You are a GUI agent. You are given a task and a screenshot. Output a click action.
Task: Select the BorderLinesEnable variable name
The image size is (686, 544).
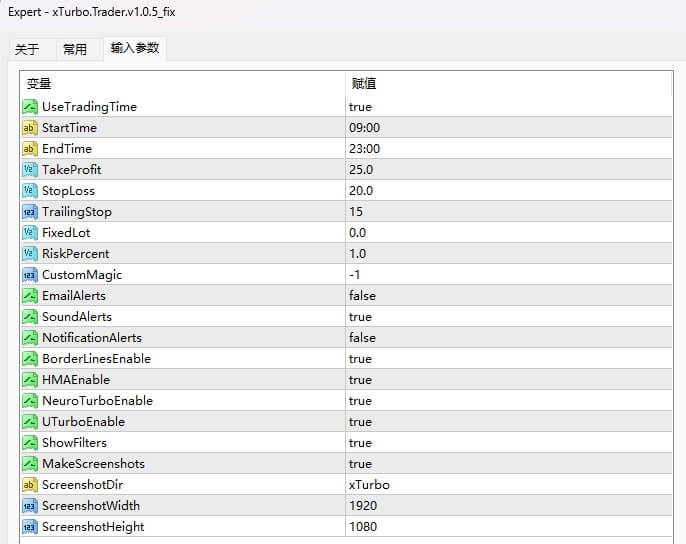coord(96,359)
